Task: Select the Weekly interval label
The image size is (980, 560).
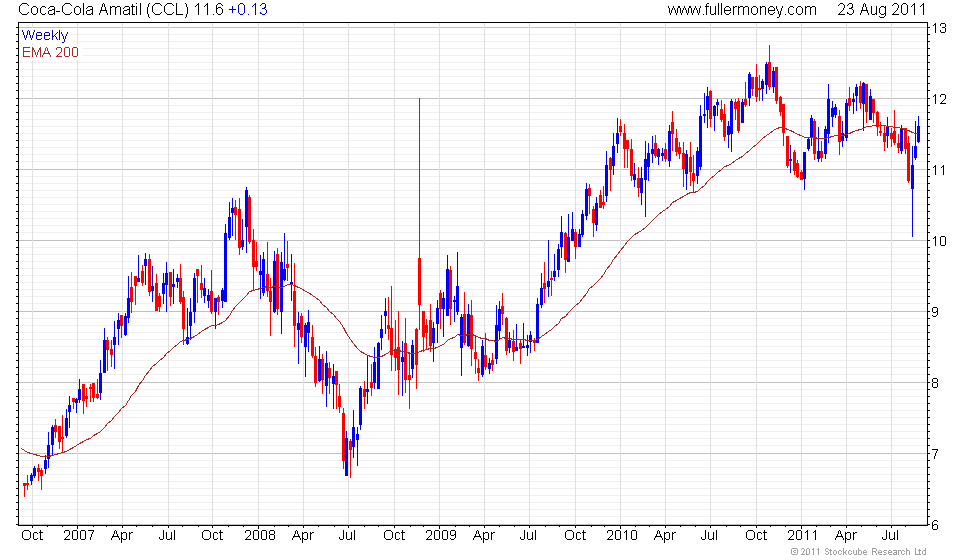Action: (x=45, y=36)
